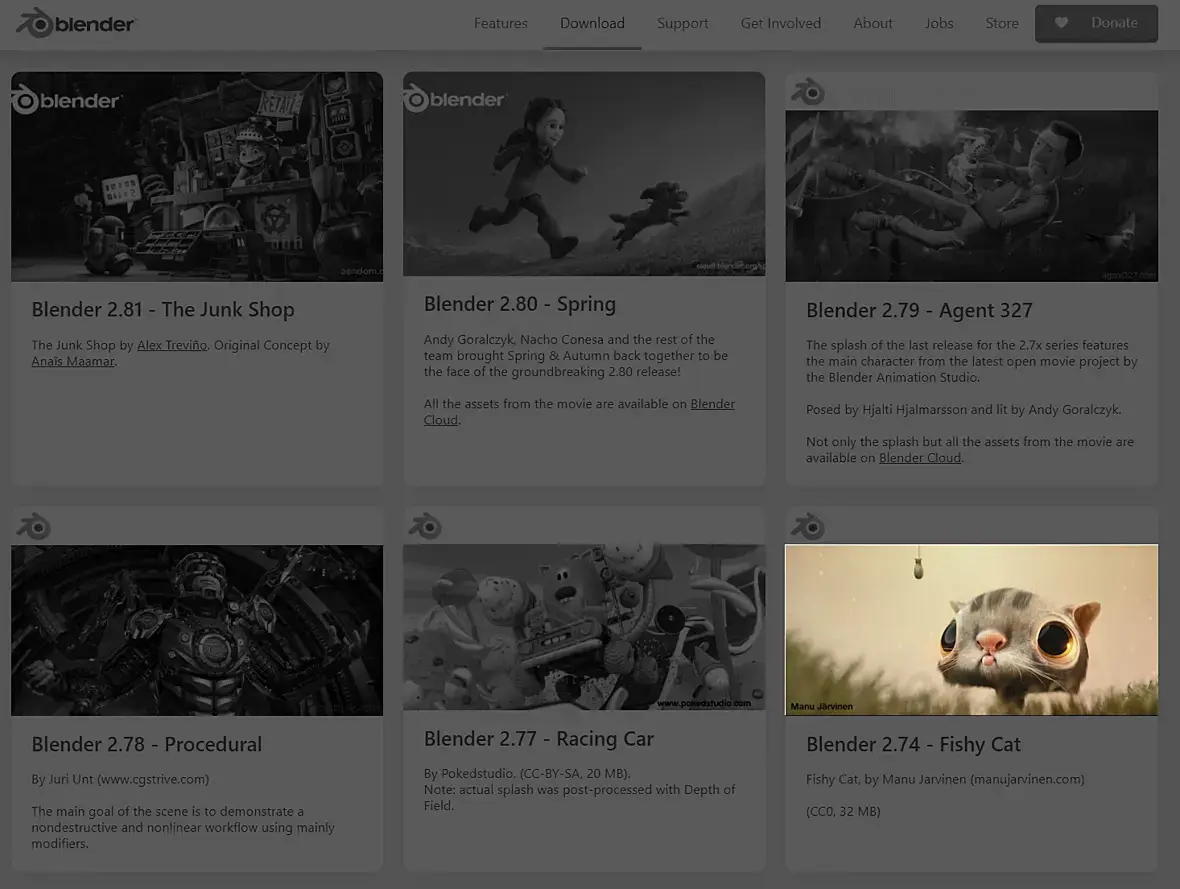Click text By Pokedstudio. (CC-BY-SA, 20 MB).

click(x=527, y=774)
